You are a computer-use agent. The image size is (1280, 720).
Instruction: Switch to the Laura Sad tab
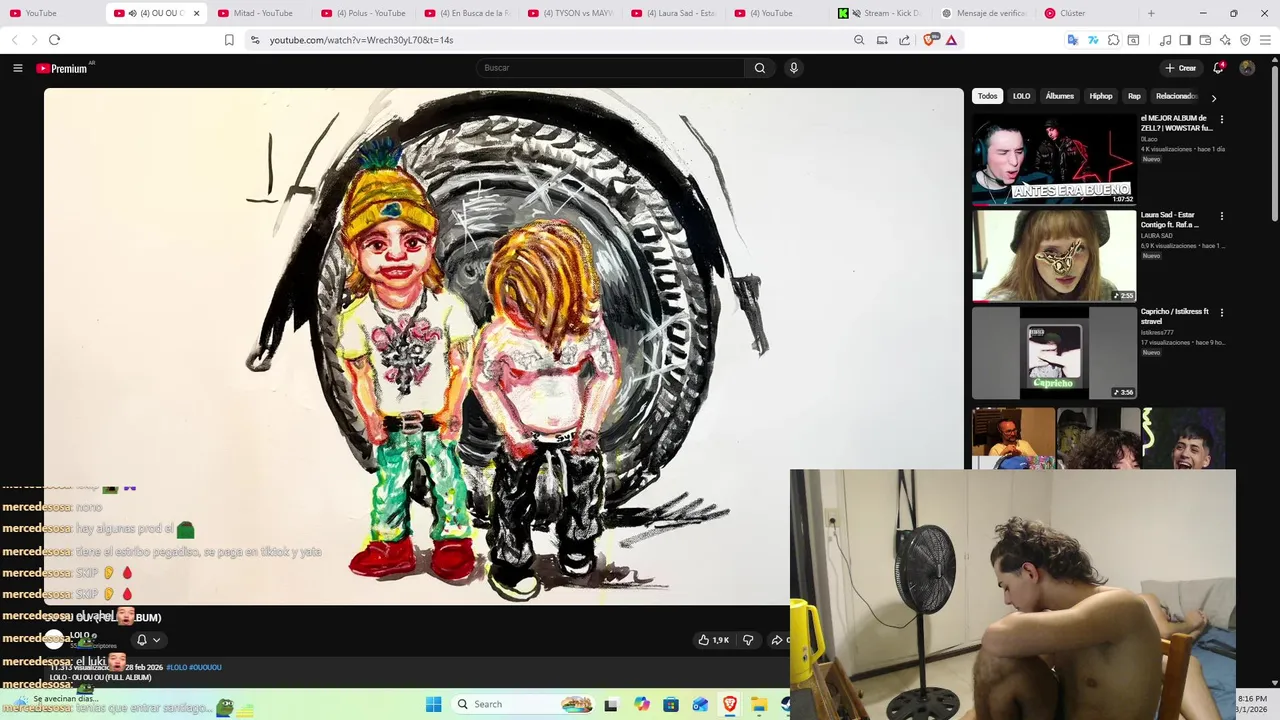pyautogui.click(x=675, y=13)
